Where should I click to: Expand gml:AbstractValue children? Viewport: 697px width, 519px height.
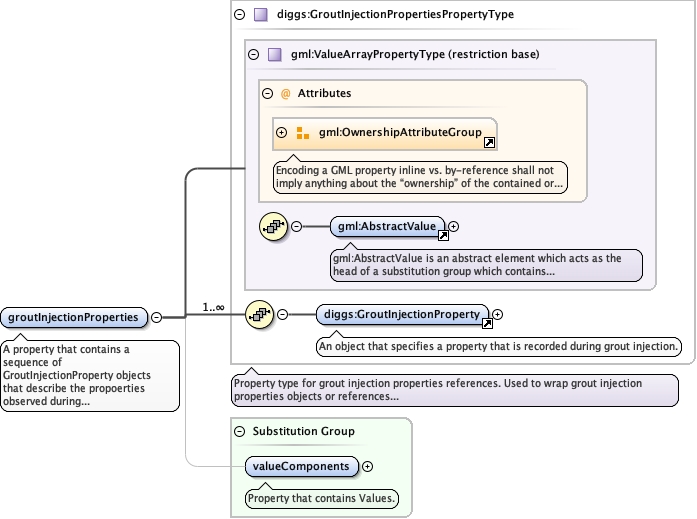[454, 227]
